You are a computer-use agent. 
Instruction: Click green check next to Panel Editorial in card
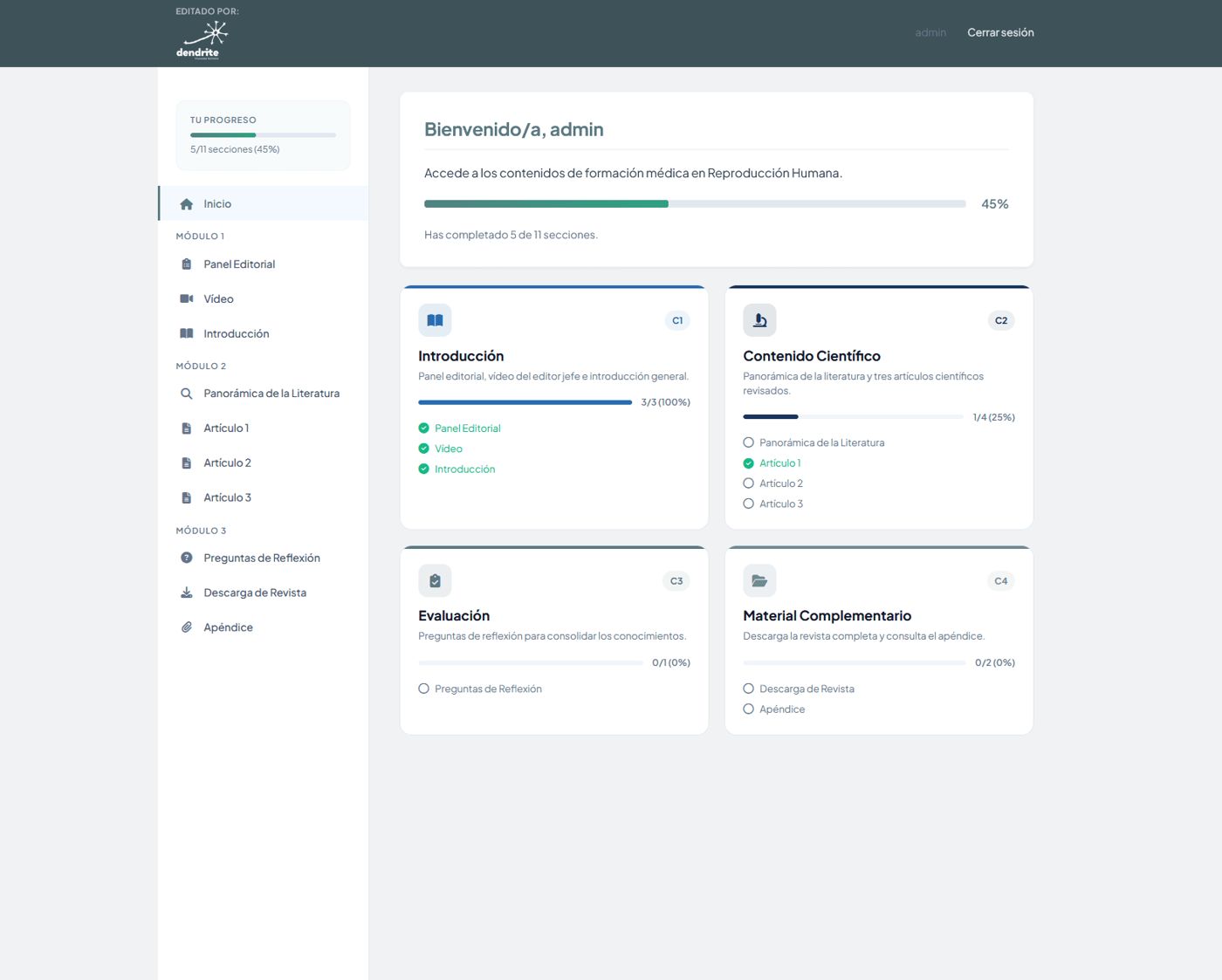click(x=423, y=428)
